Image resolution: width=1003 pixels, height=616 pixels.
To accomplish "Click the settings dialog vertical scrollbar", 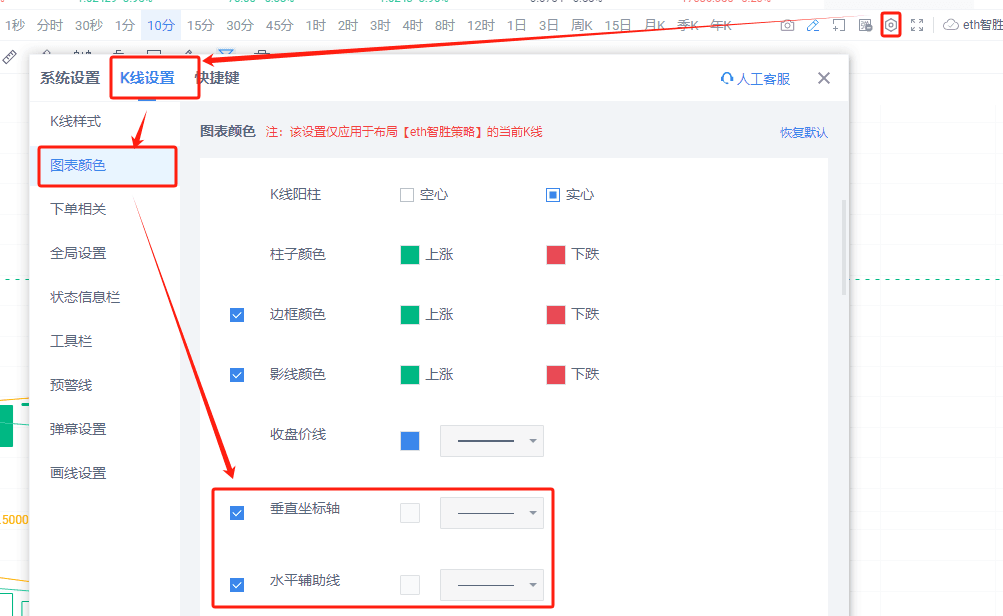I will click(844, 248).
